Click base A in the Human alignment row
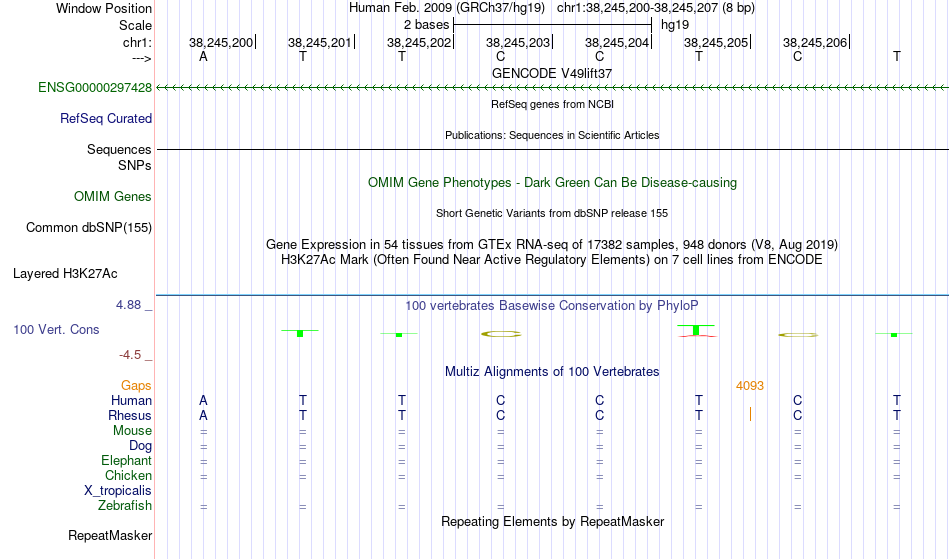 click(204, 400)
